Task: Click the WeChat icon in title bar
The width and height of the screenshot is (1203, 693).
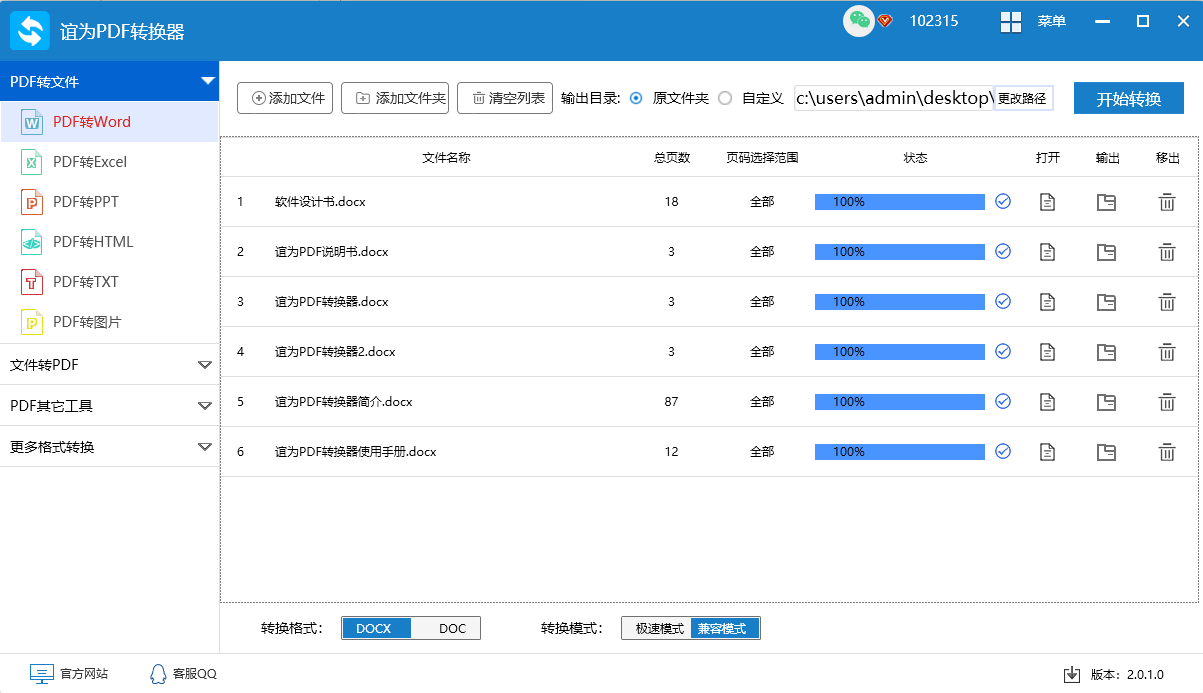Action: 858,21
